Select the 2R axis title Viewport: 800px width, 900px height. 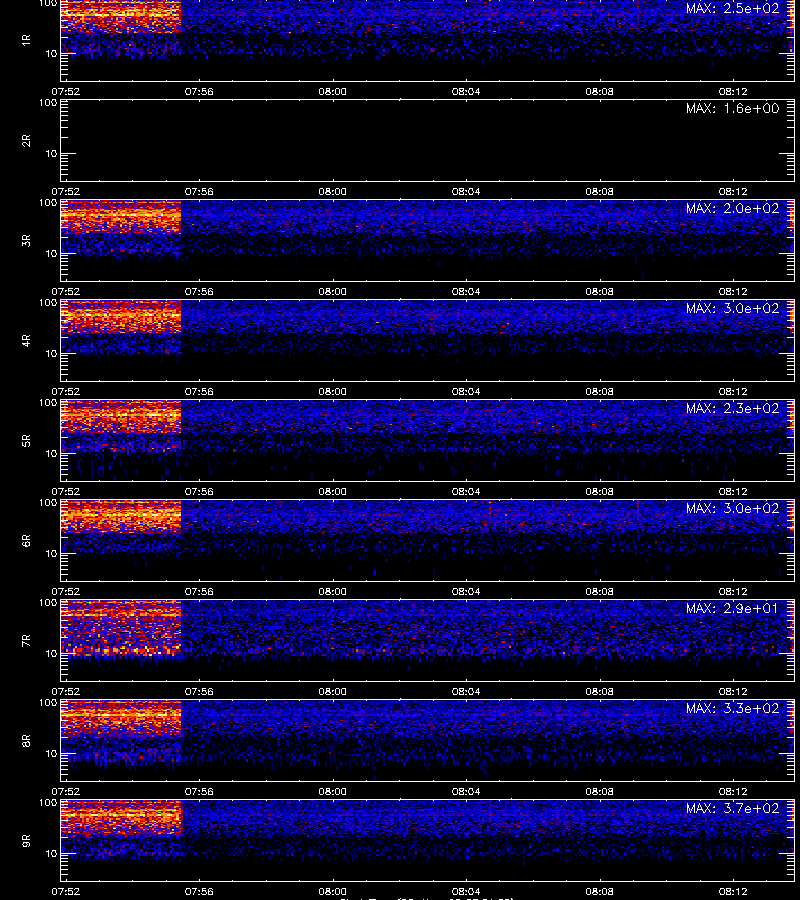coord(26,141)
